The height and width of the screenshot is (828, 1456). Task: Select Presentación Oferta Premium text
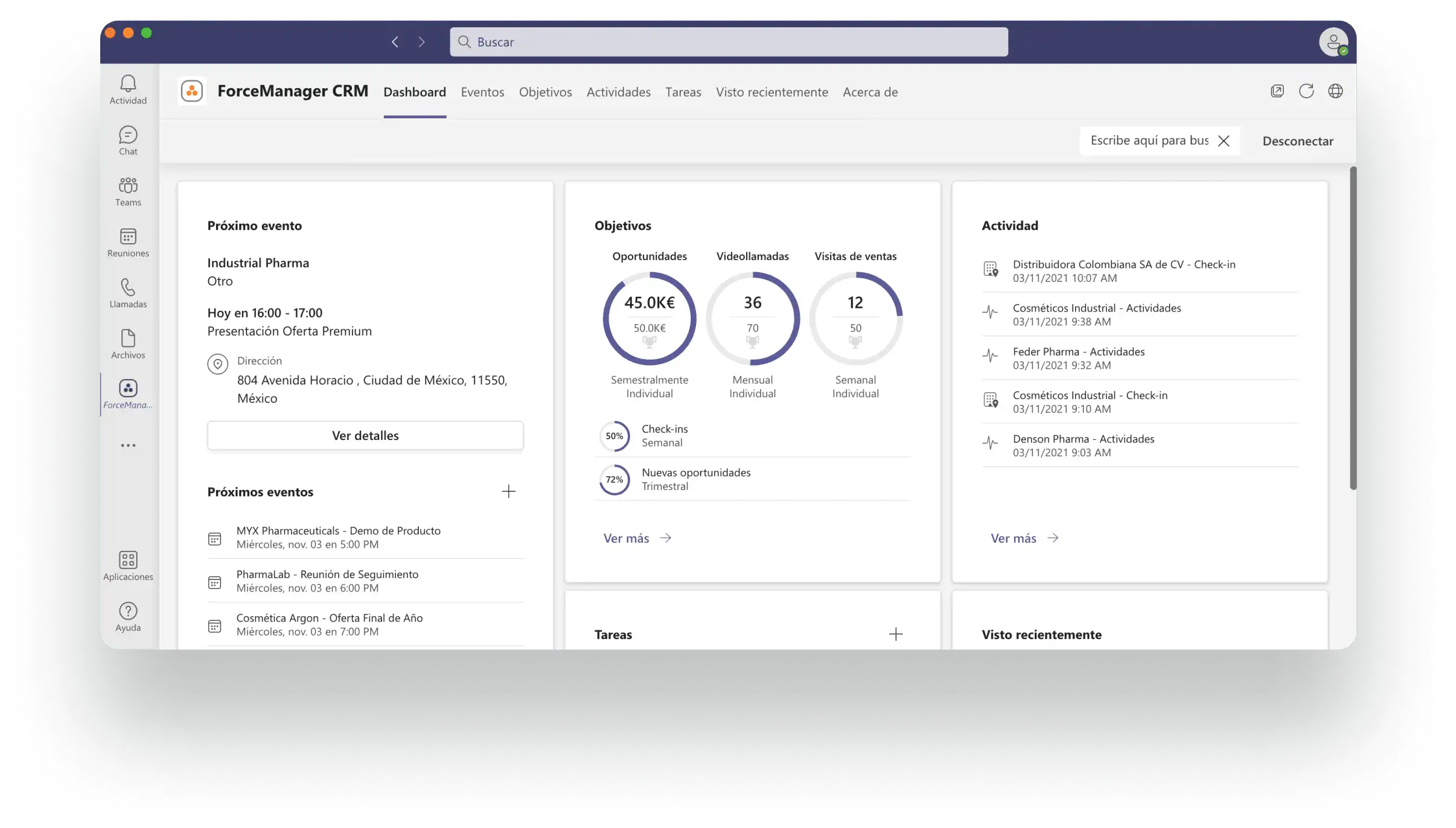click(x=289, y=331)
